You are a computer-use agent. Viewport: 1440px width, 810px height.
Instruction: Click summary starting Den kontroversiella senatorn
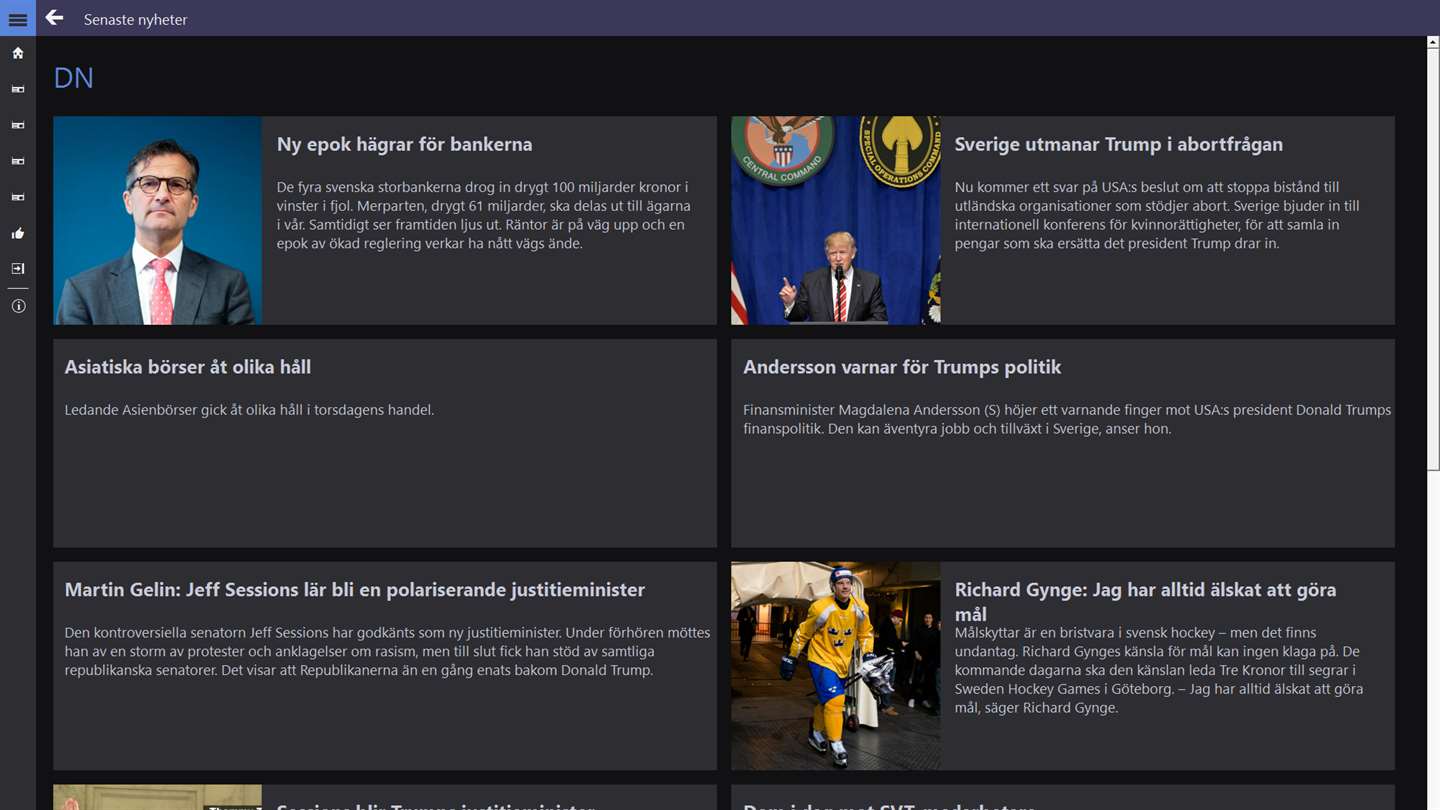coord(387,651)
